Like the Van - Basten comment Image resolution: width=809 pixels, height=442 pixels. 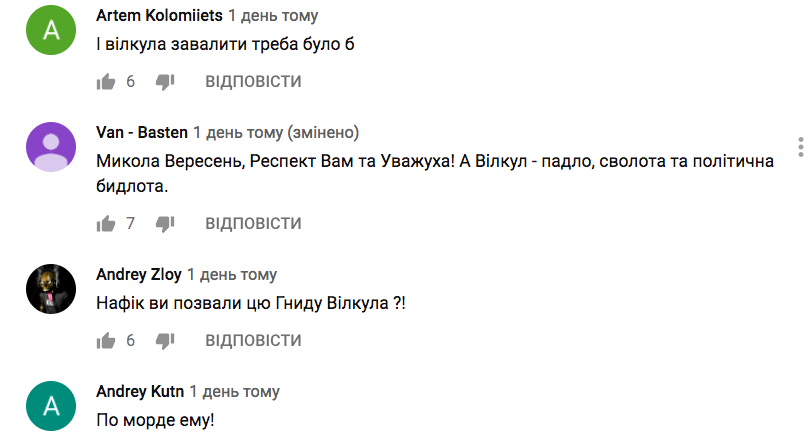tap(106, 223)
